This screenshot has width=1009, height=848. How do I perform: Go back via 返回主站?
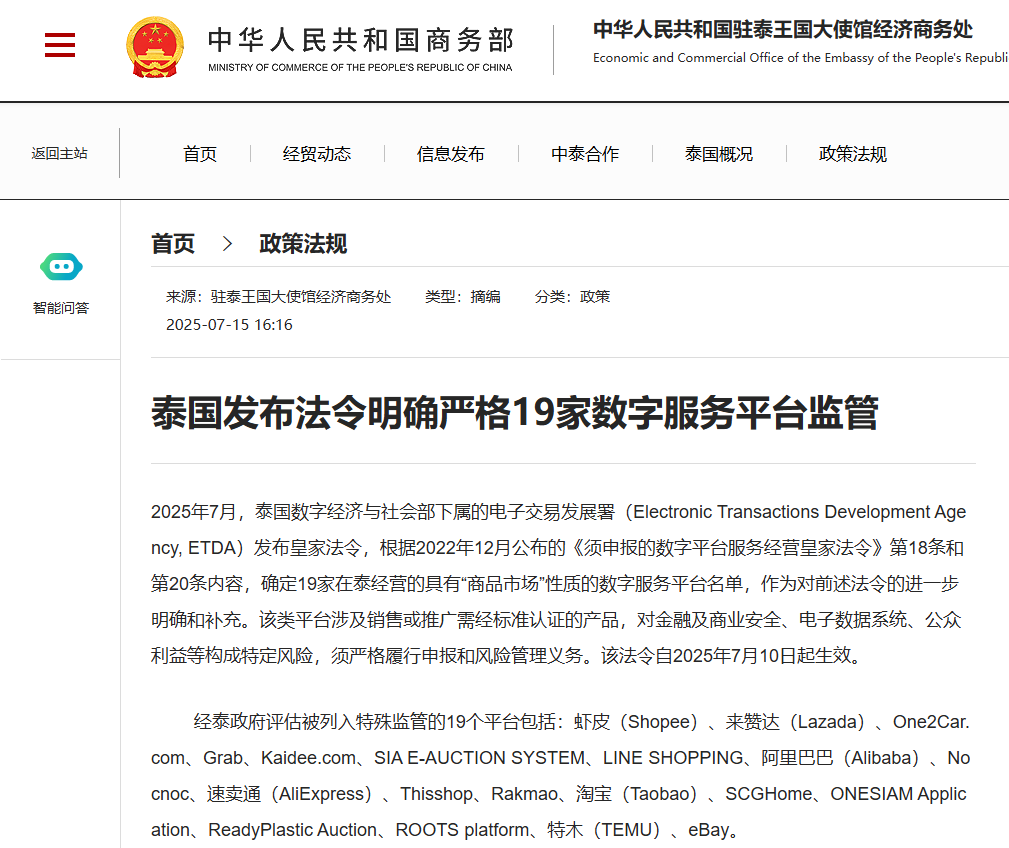59,153
